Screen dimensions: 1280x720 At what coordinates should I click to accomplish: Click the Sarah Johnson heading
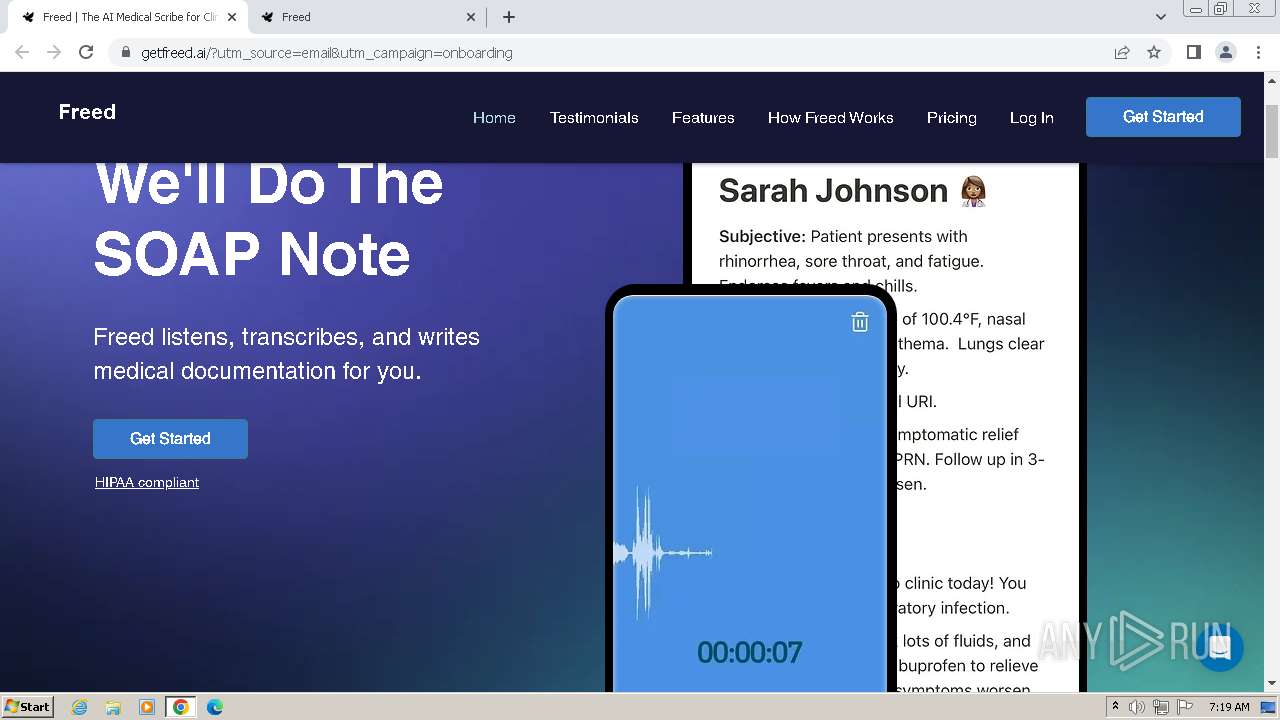pyautogui.click(x=833, y=191)
